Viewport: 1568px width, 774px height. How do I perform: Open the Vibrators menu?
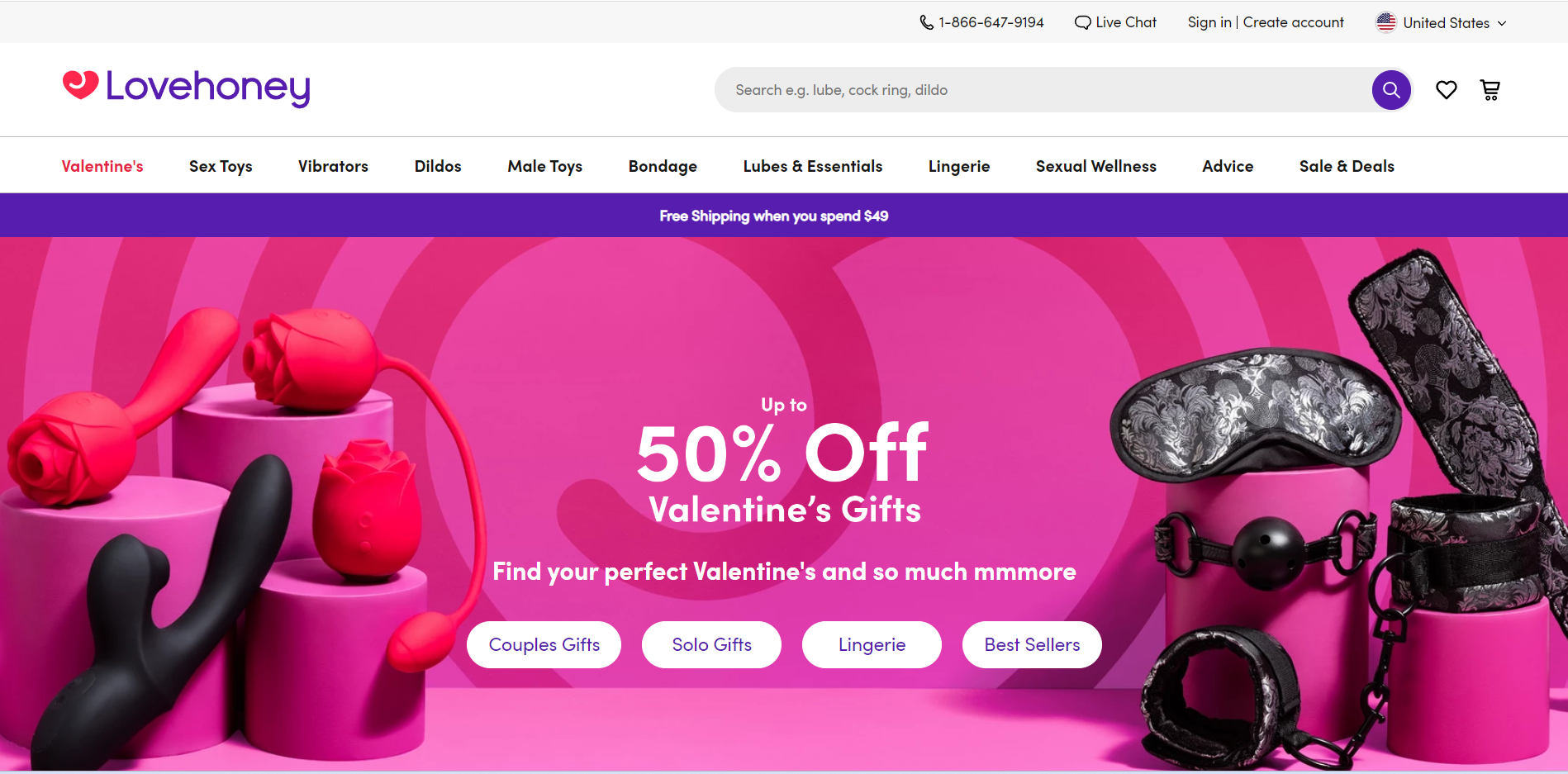(x=333, y=166)
